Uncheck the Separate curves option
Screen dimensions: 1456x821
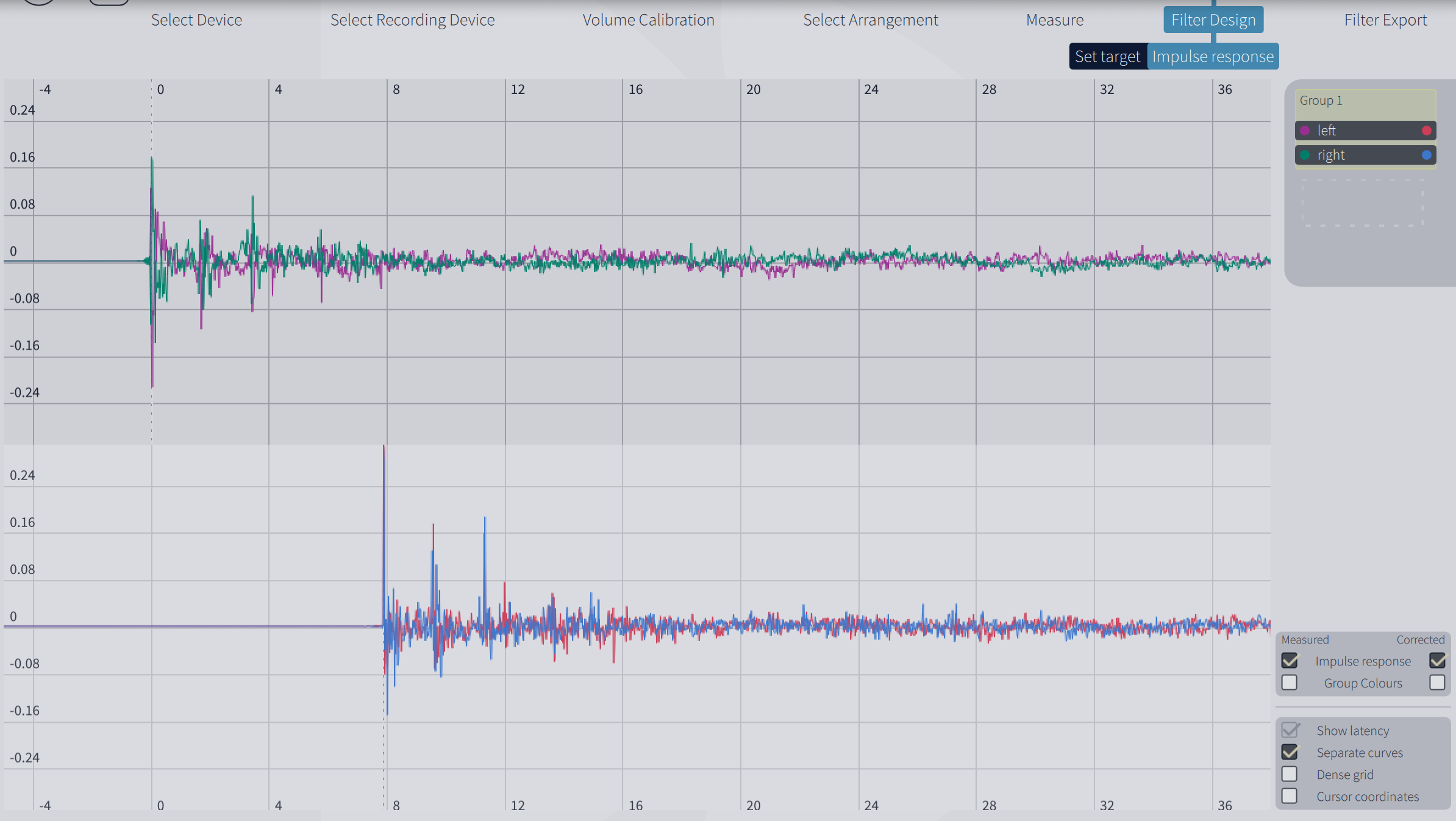(1290, 752)
